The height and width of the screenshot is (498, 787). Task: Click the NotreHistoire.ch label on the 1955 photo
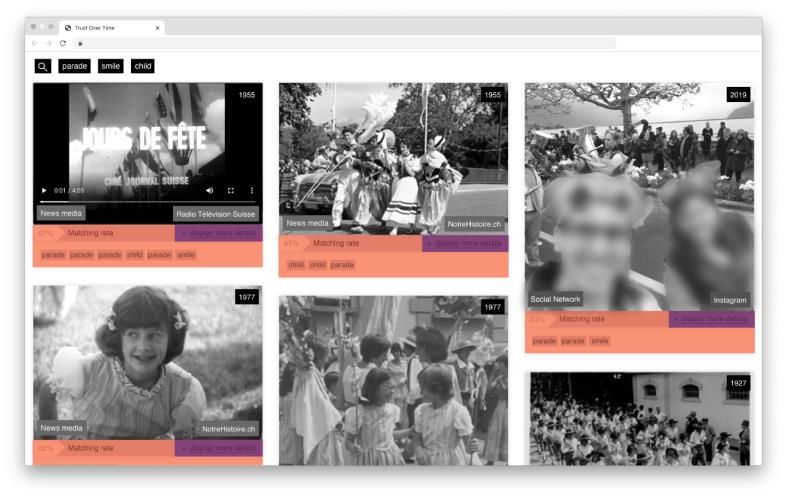(x=474, y=224)
